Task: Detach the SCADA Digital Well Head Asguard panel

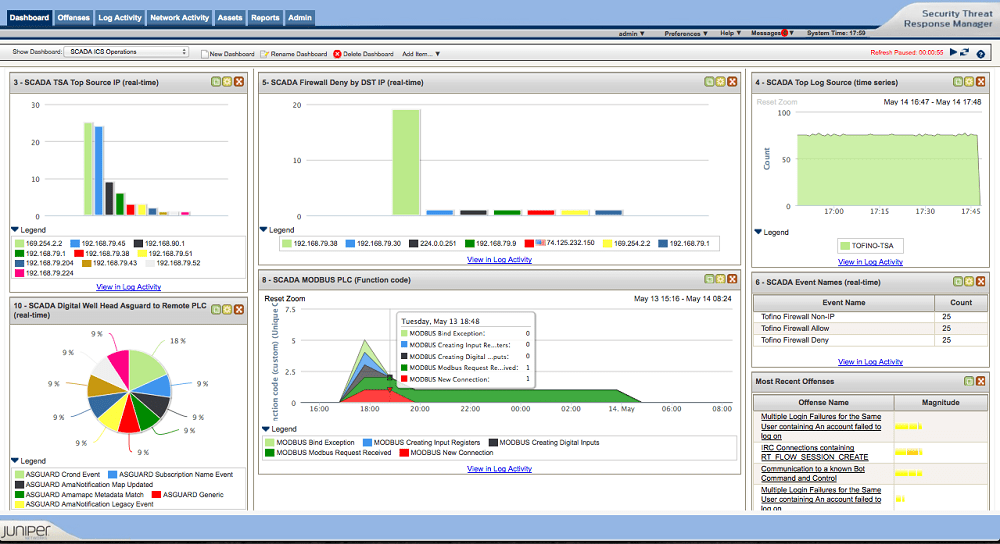Action: click(216, 309)
